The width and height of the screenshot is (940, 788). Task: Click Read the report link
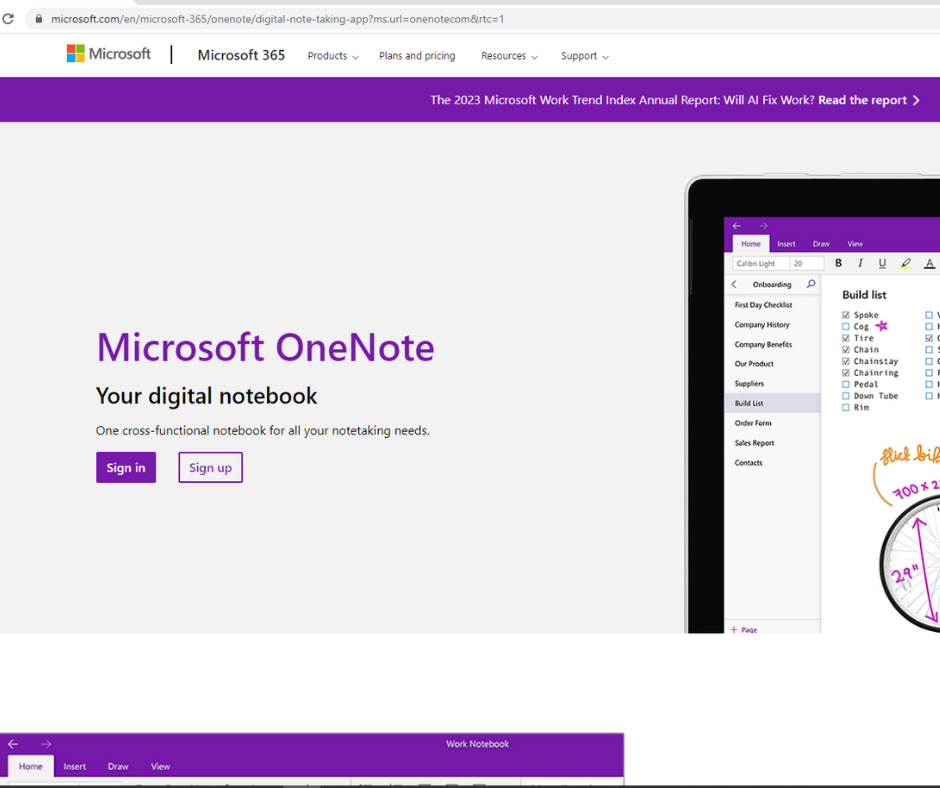(862, 100)
